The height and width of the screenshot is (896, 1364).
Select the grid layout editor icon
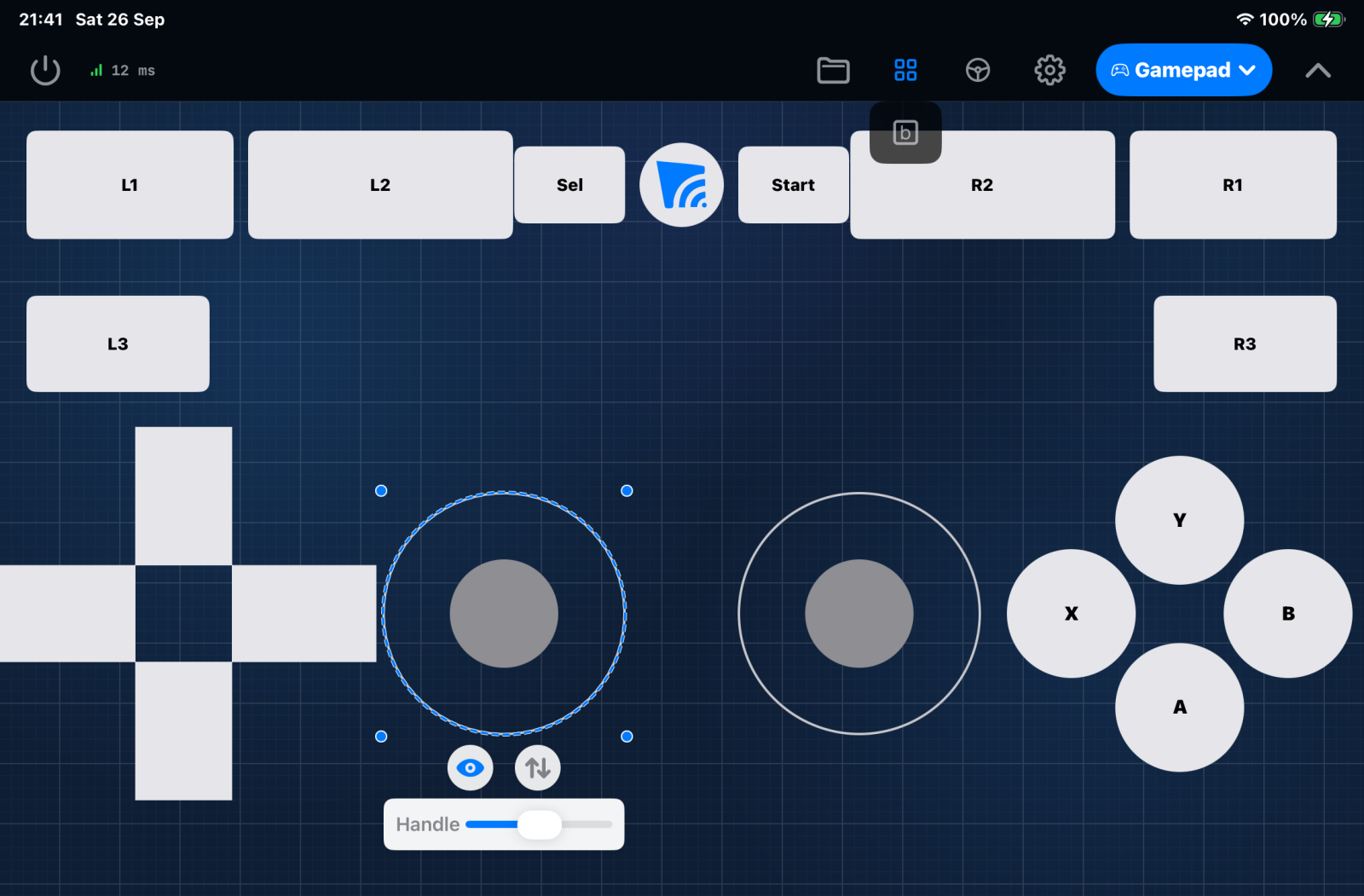905,70
